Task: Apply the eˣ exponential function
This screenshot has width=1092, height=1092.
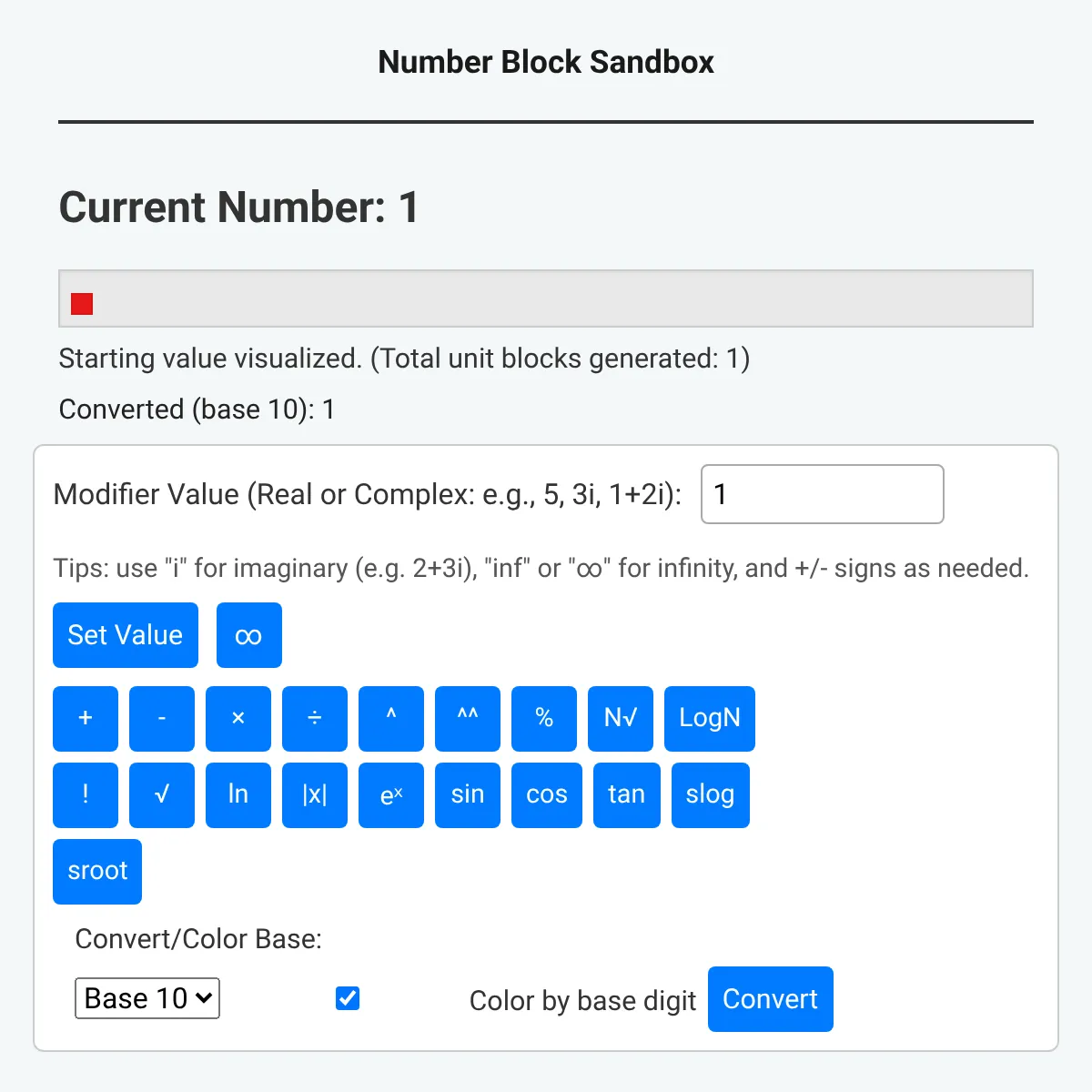Action: 391,795
